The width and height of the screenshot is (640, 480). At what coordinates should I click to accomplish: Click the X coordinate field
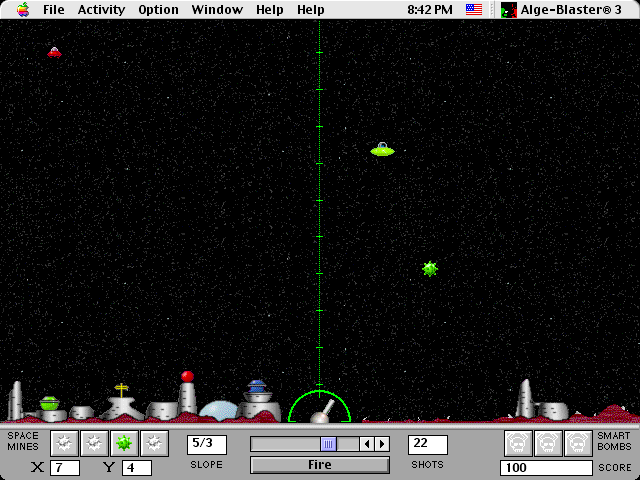point(64,468)
